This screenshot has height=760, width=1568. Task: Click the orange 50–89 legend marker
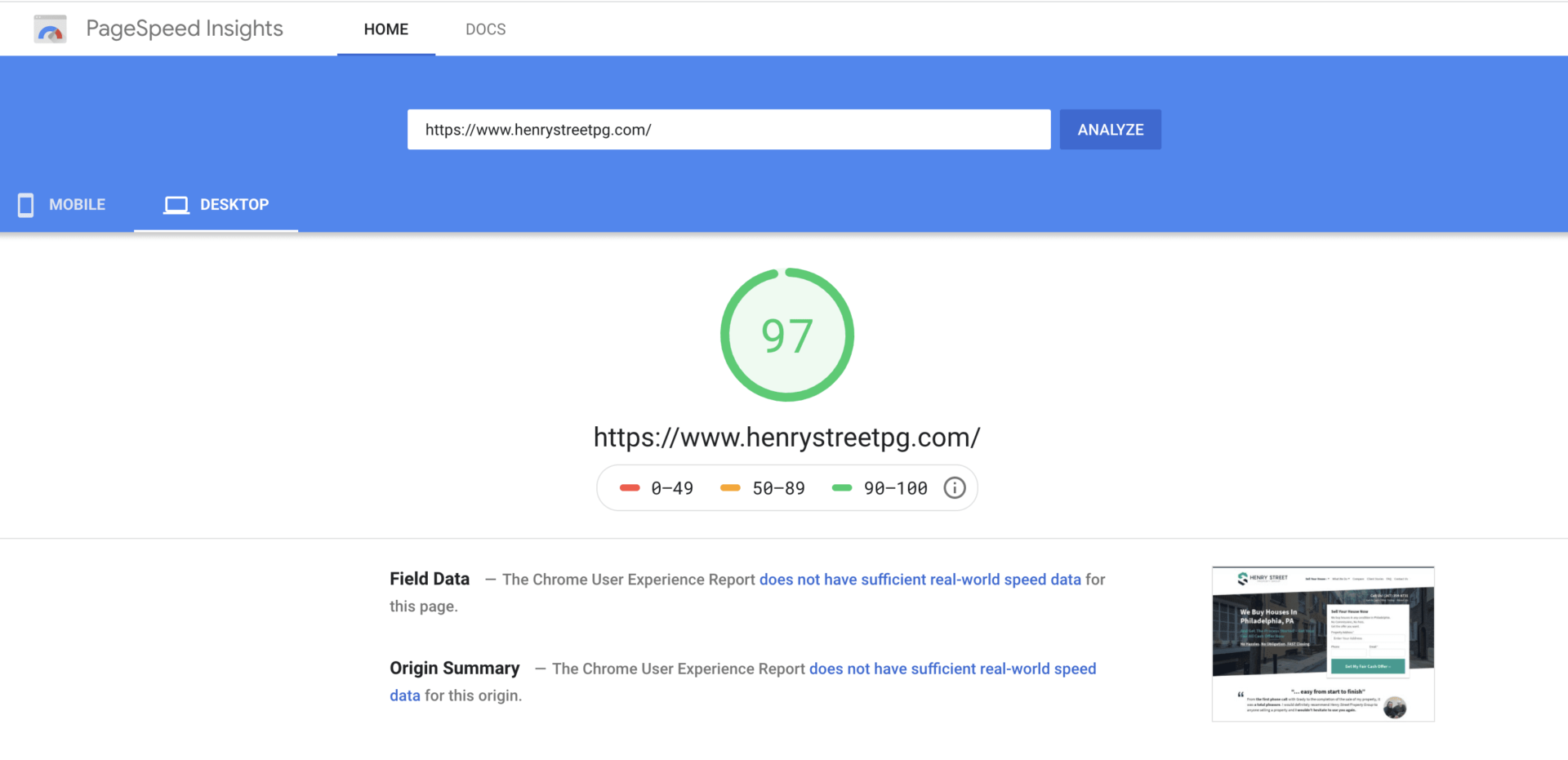click(730, 488)
